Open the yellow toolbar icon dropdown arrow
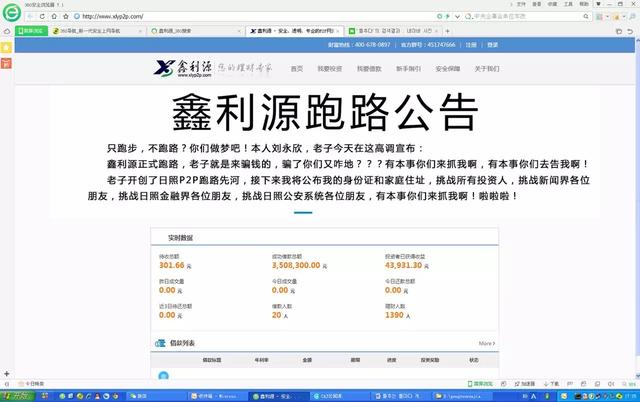 624,17
